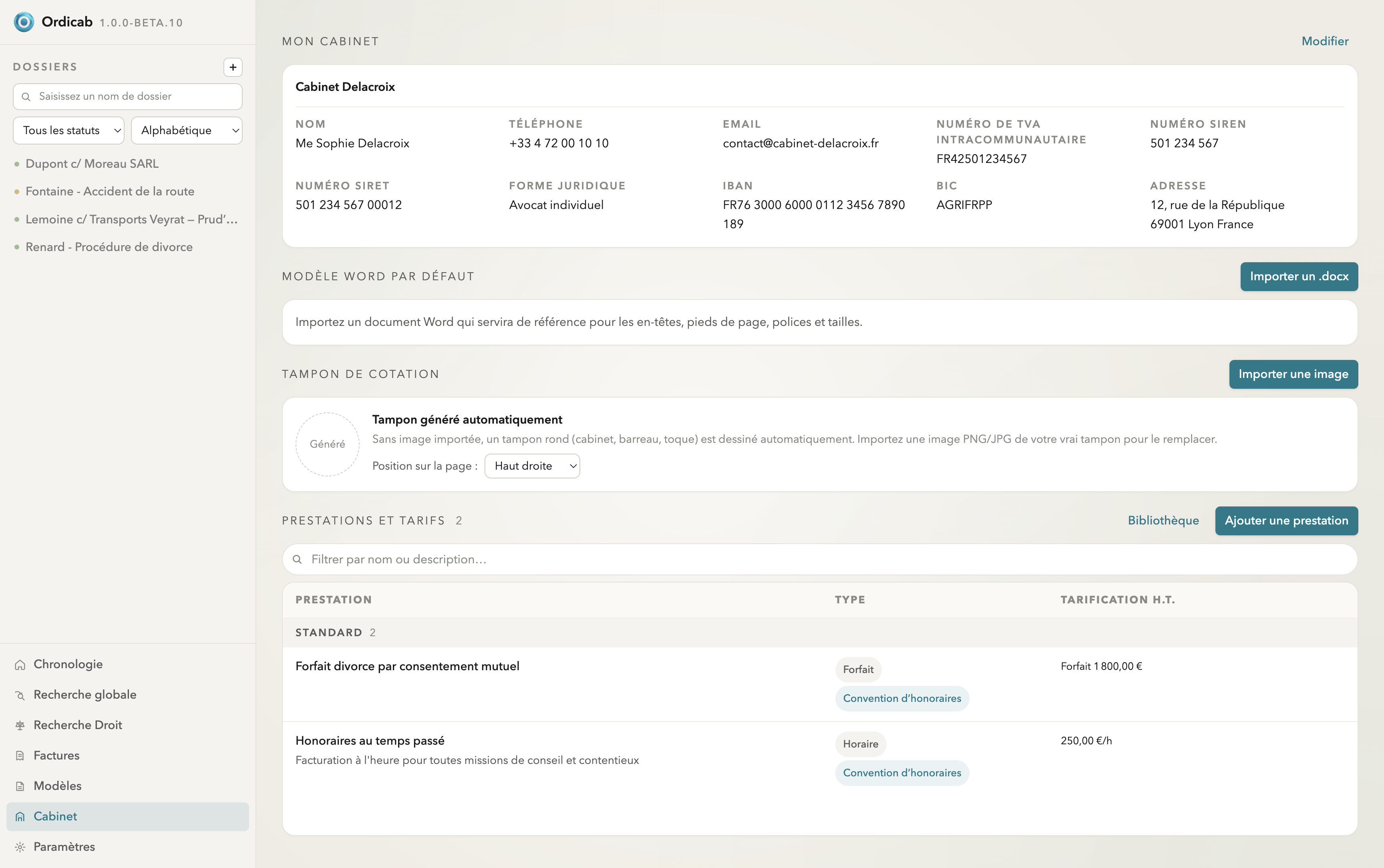Switch to the Factures section

click(x=127, y=755)
